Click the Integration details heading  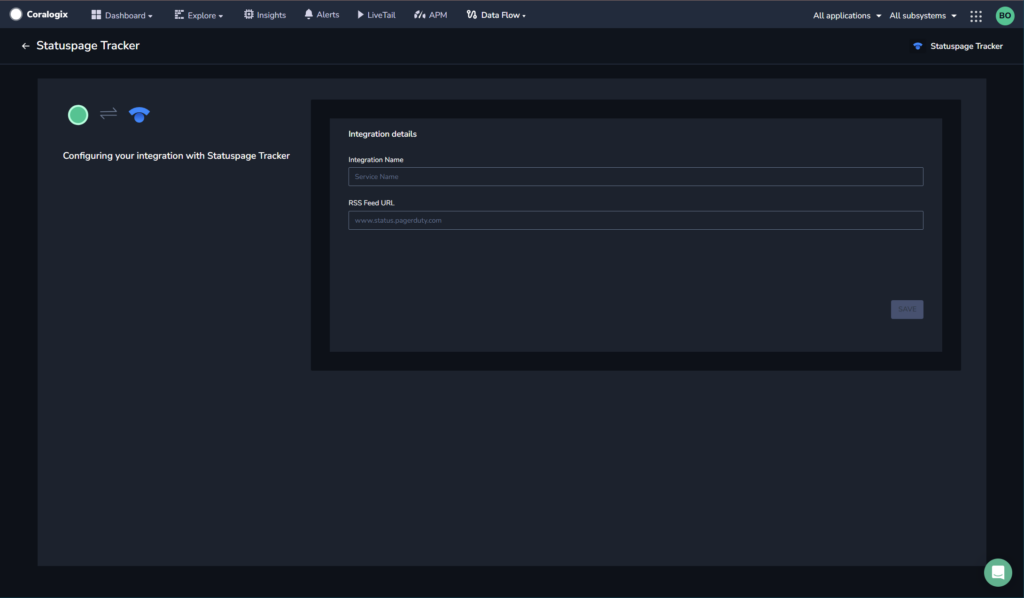pos(382,134)
